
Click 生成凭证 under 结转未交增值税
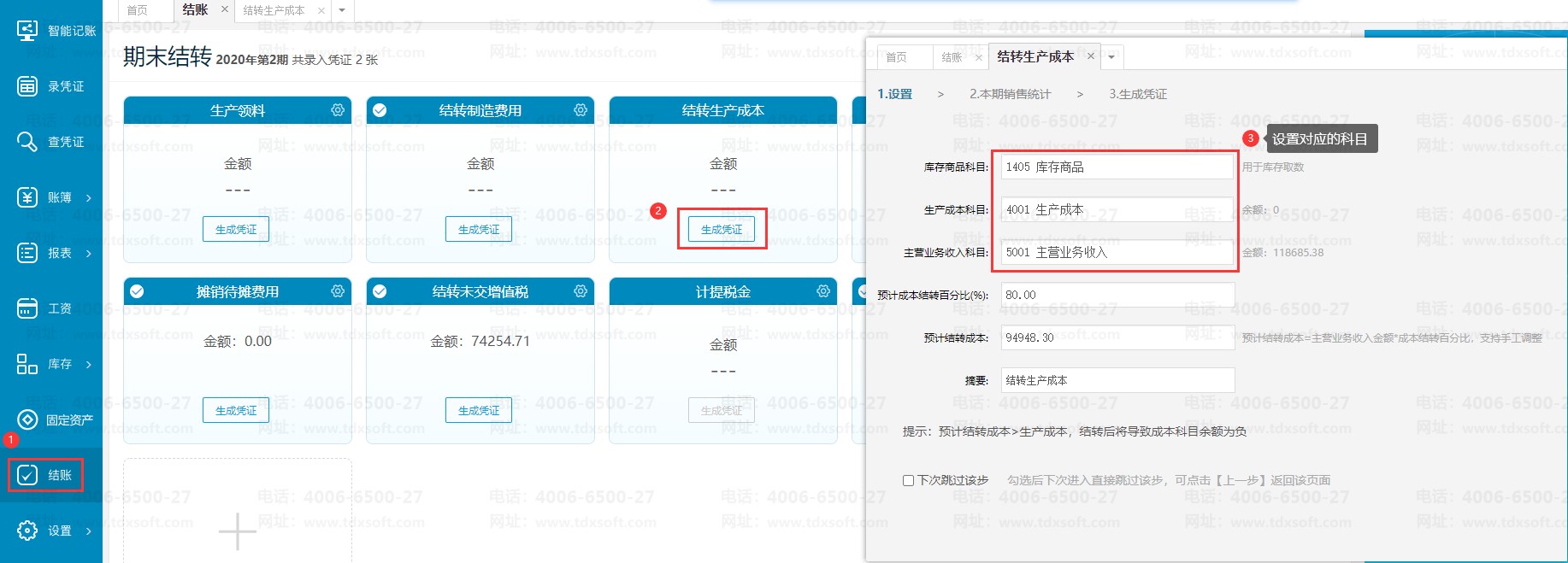(479, 410)
